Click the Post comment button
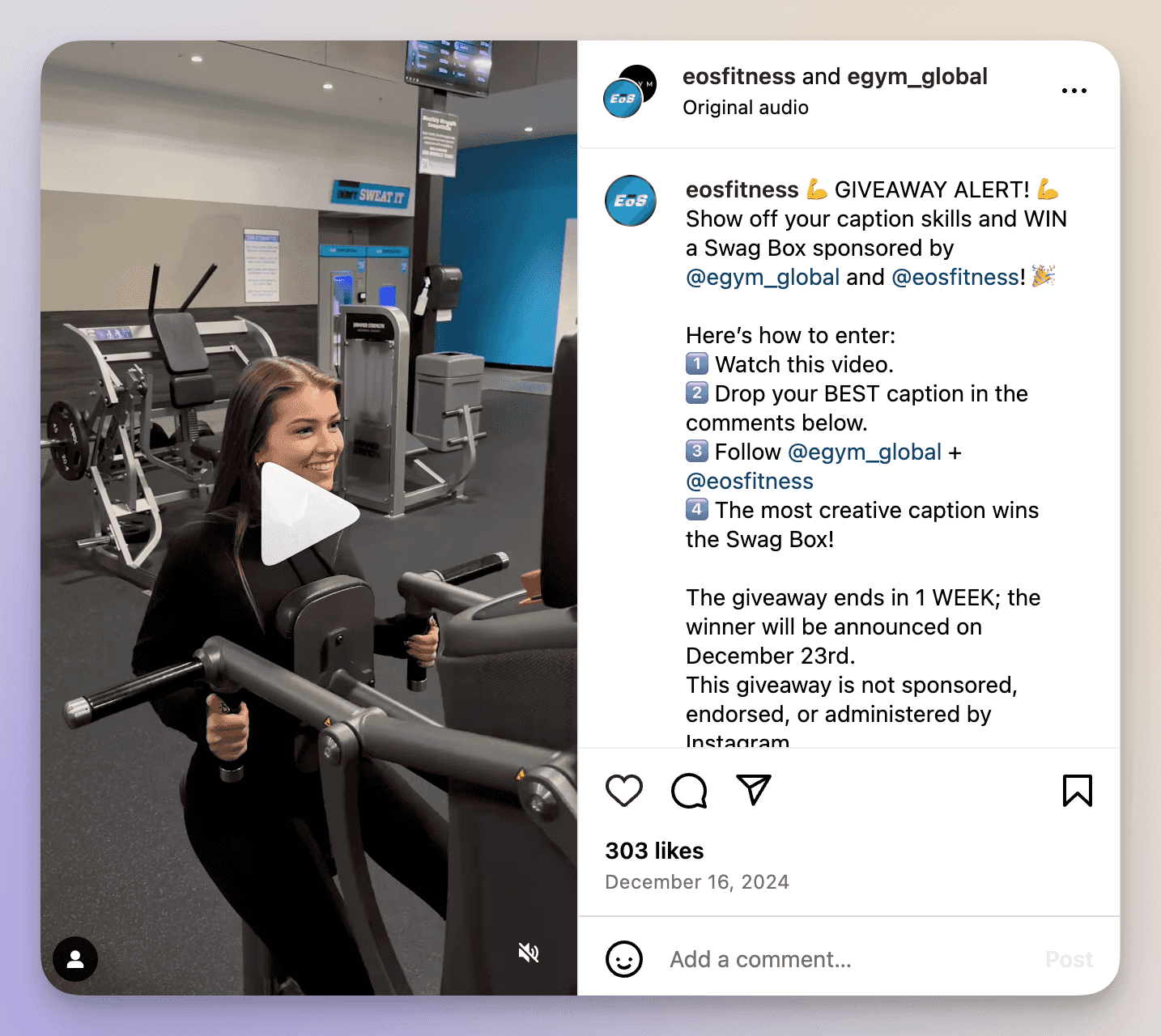The image size is (1161, 1036). coord(1069,959)
